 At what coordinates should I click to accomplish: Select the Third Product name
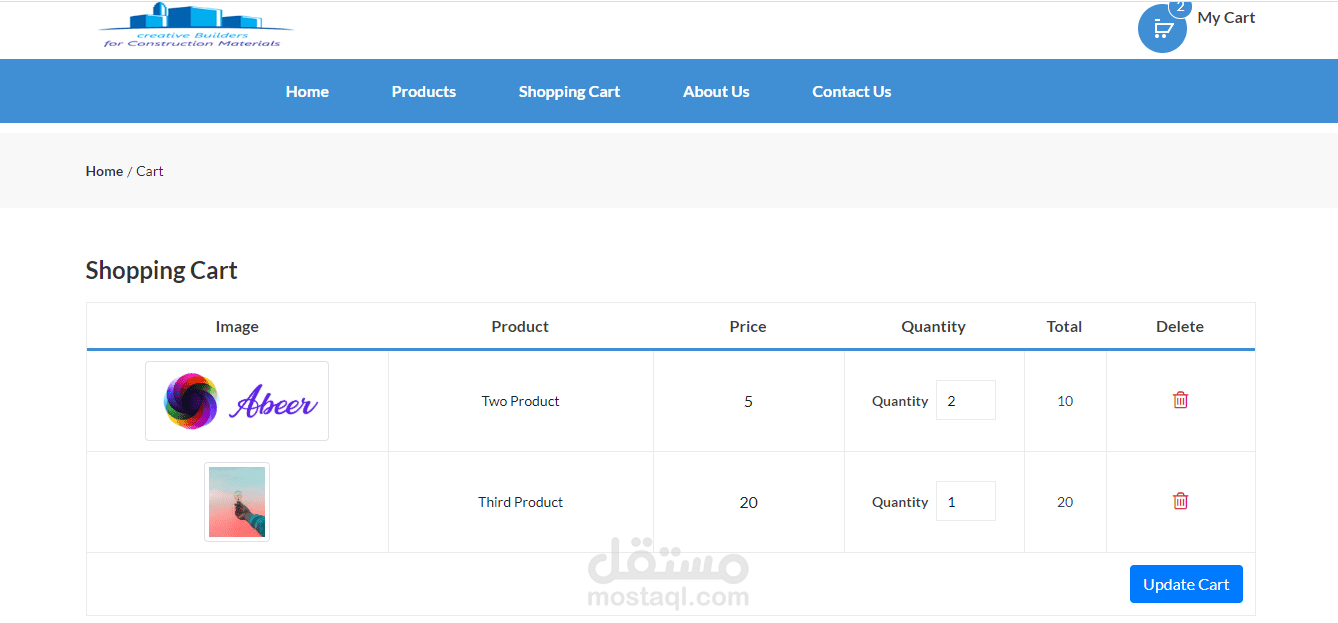(520, 502)
